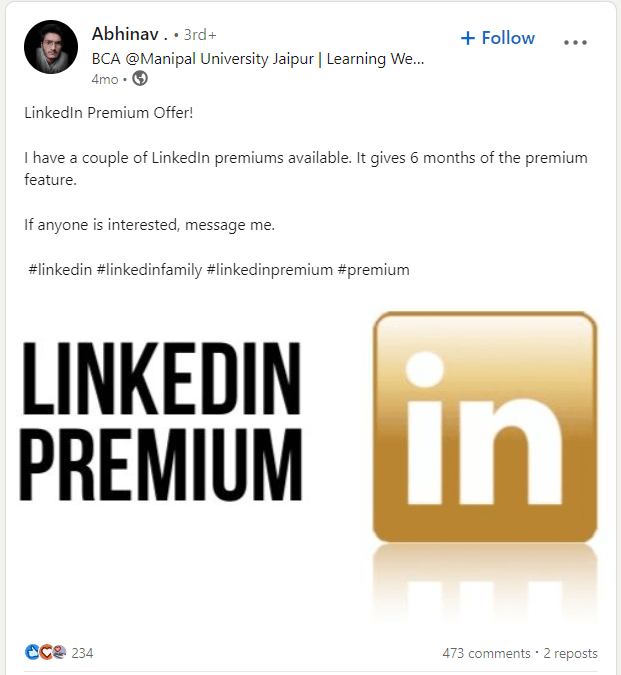
Task: Open the #premium hashtag
Action: coord(374,270)
